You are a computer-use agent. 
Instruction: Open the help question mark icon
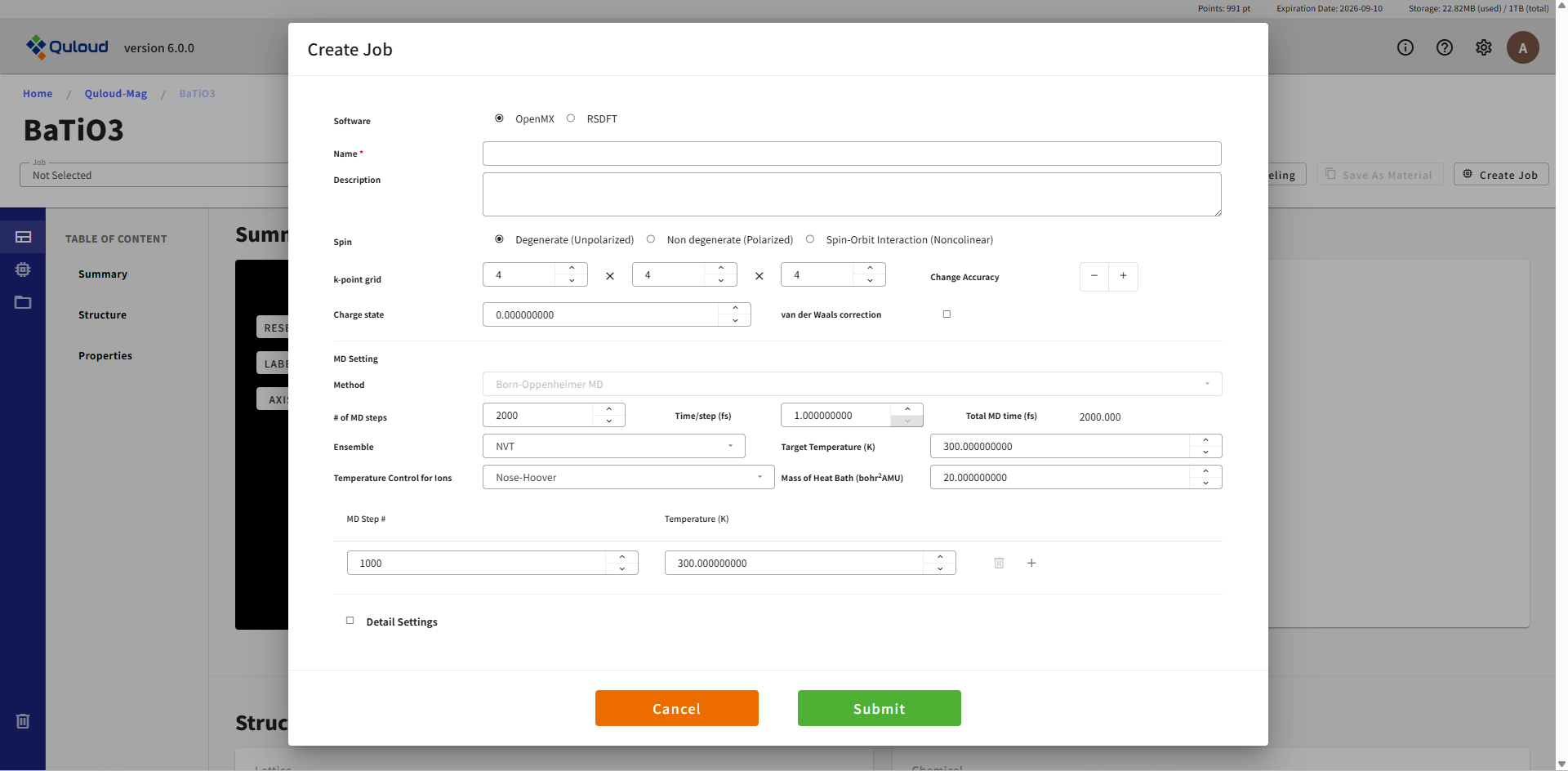[1444, 47]
